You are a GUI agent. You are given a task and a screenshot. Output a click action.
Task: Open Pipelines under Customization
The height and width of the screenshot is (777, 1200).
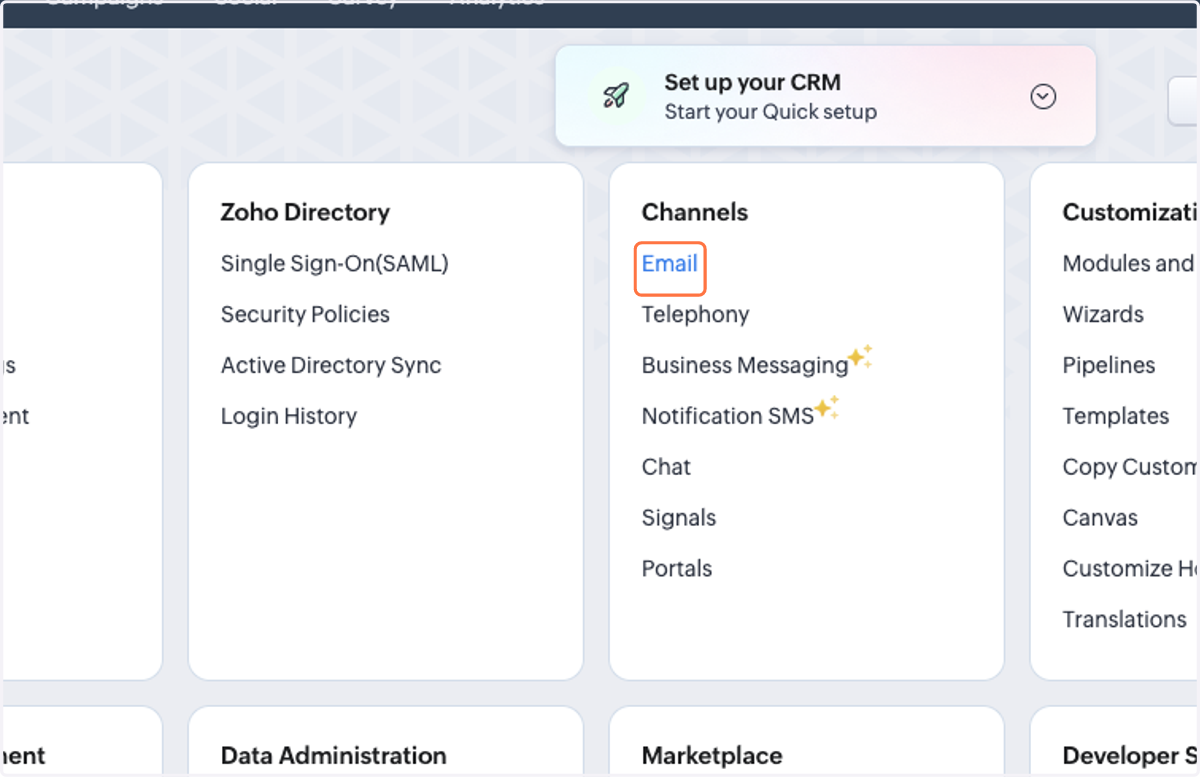(1109, 365)
